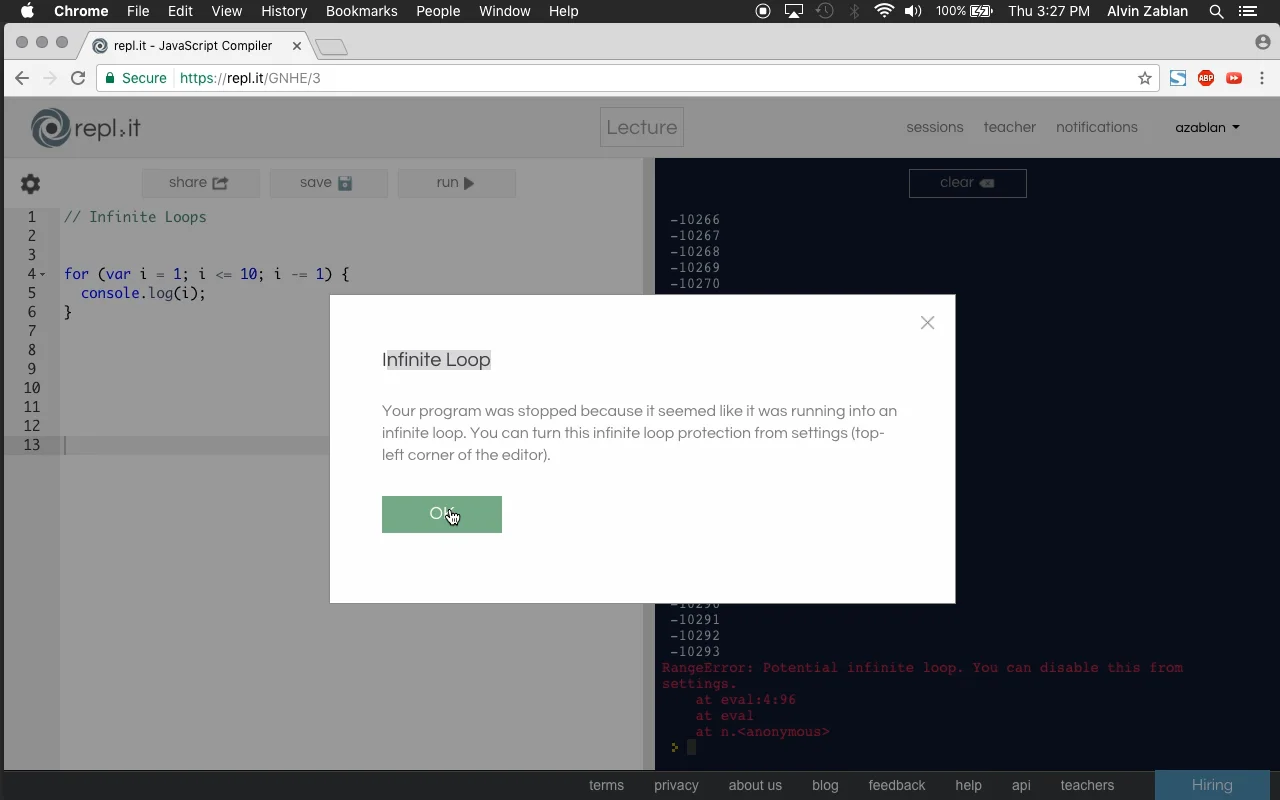Open a new browser tab
The width and height of the screenshot is (1280, 800).
(x=331, y=47)
